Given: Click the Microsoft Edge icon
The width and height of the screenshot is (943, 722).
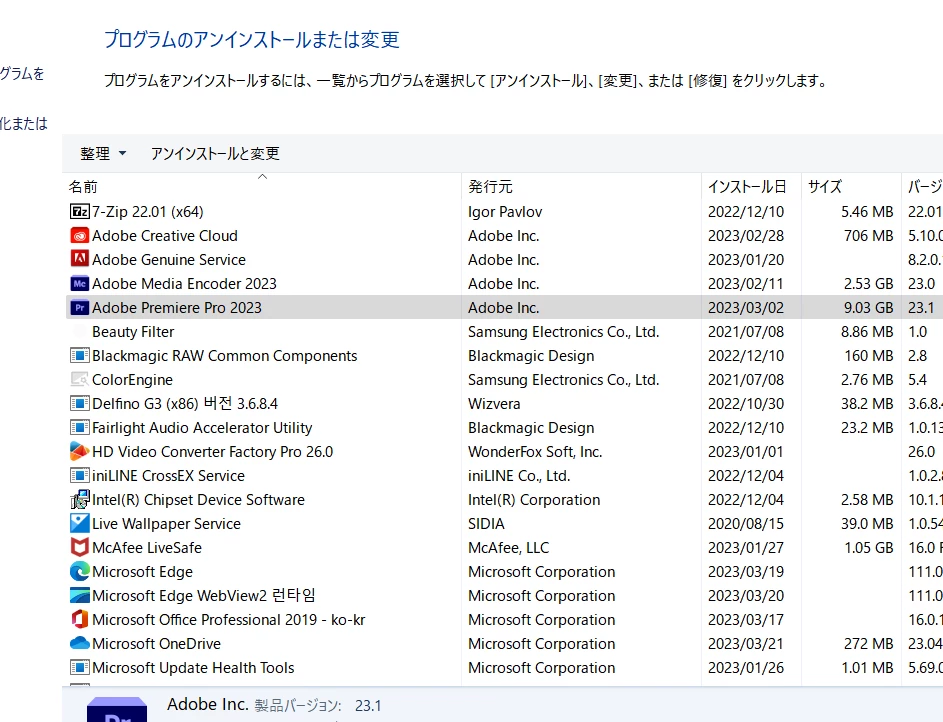Looking at the screenshot, I should [x=79, y=572].
